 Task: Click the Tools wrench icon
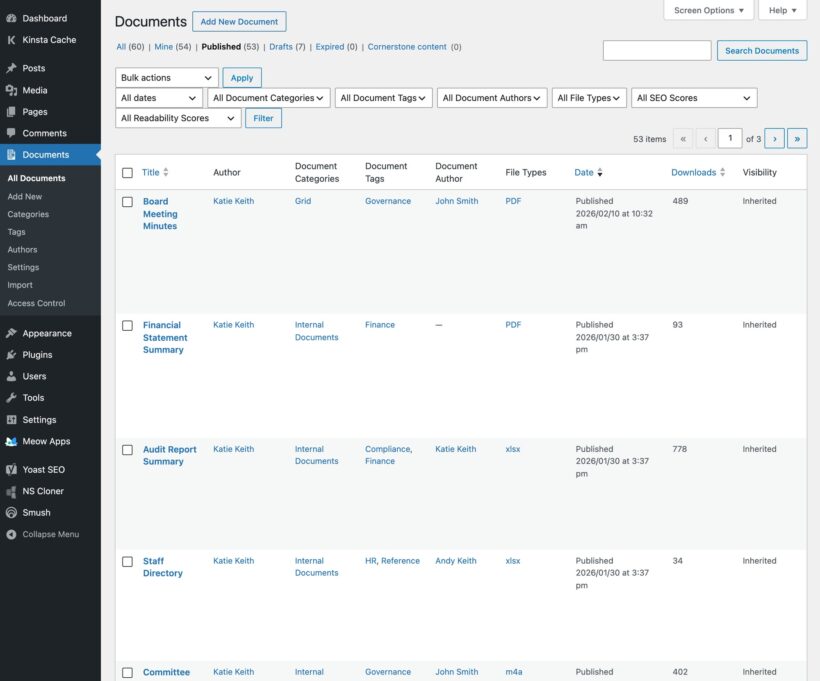click(11, 398)
